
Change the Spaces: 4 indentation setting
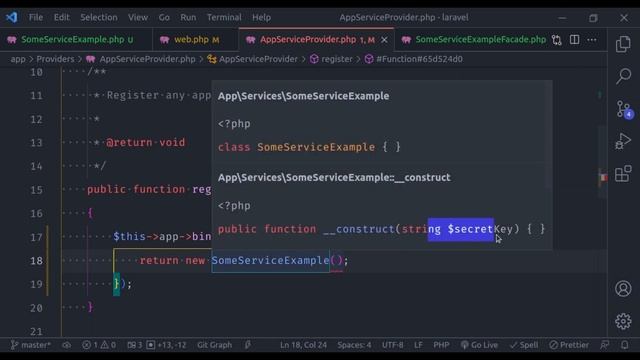coord(354,345)
